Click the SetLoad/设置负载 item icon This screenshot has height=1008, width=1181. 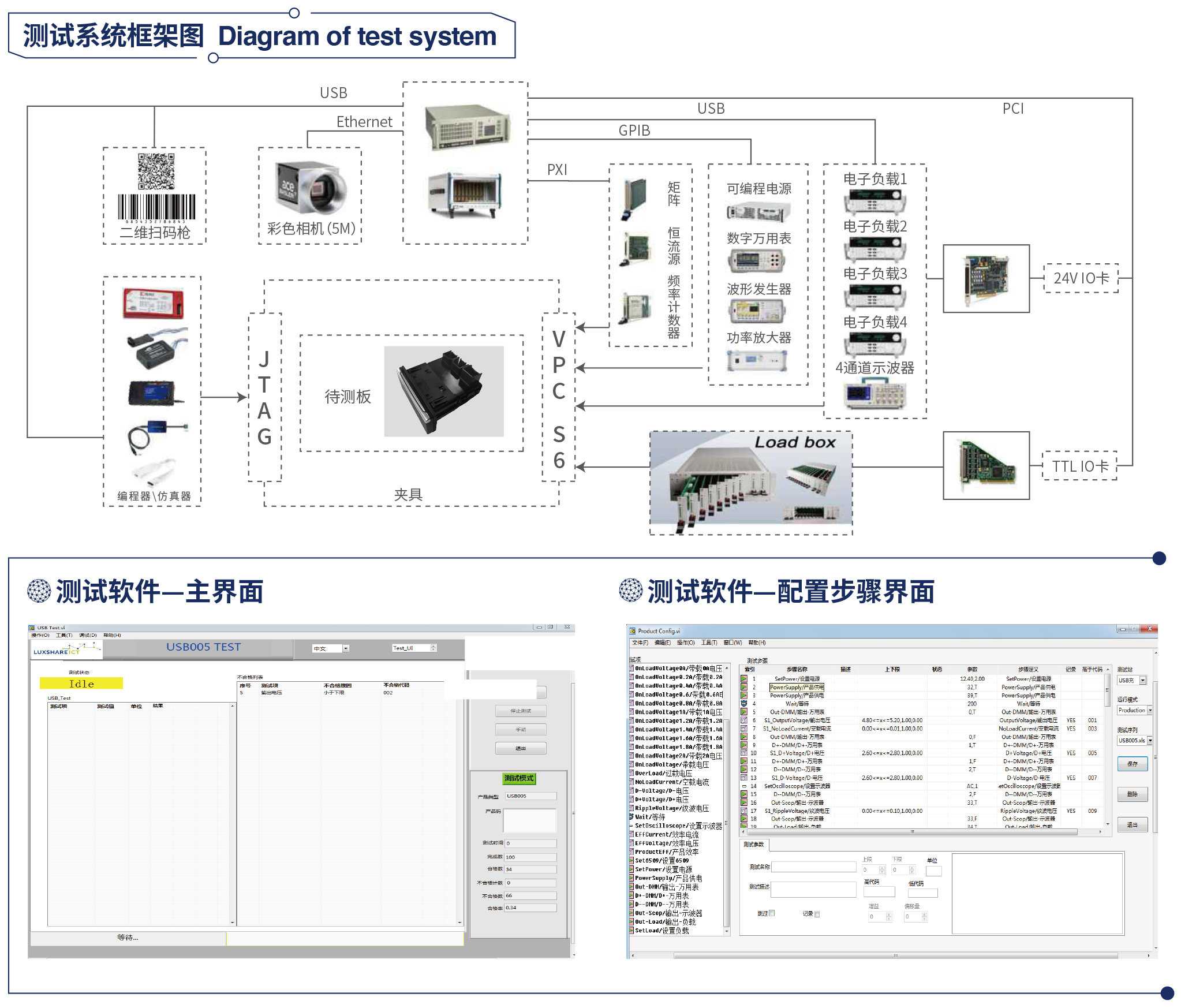633,932
